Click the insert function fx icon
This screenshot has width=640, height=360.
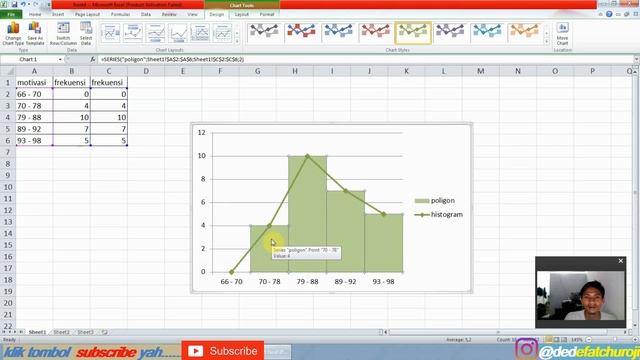(93, 60)
